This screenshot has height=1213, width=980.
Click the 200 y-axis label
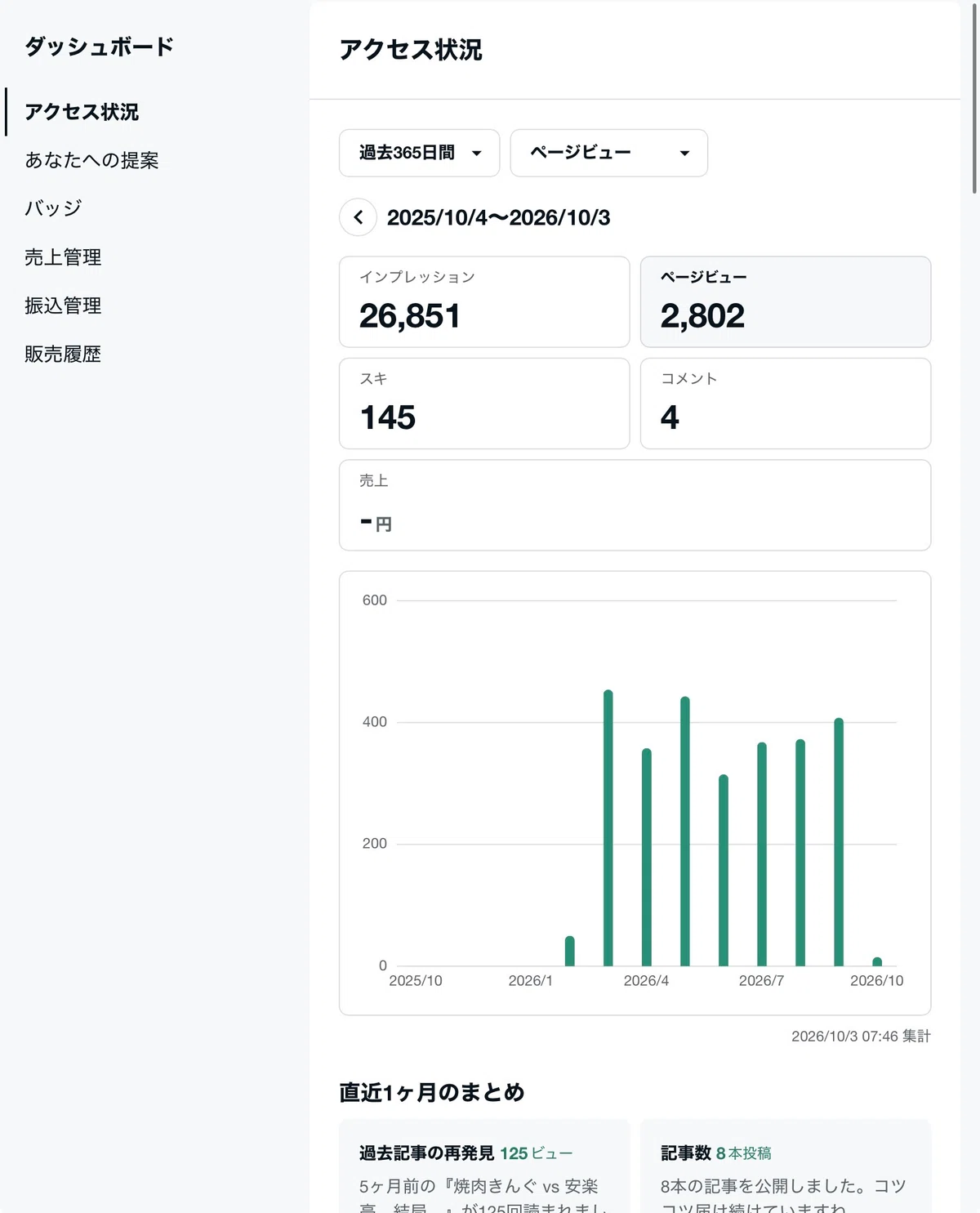[x=375, y=844]
